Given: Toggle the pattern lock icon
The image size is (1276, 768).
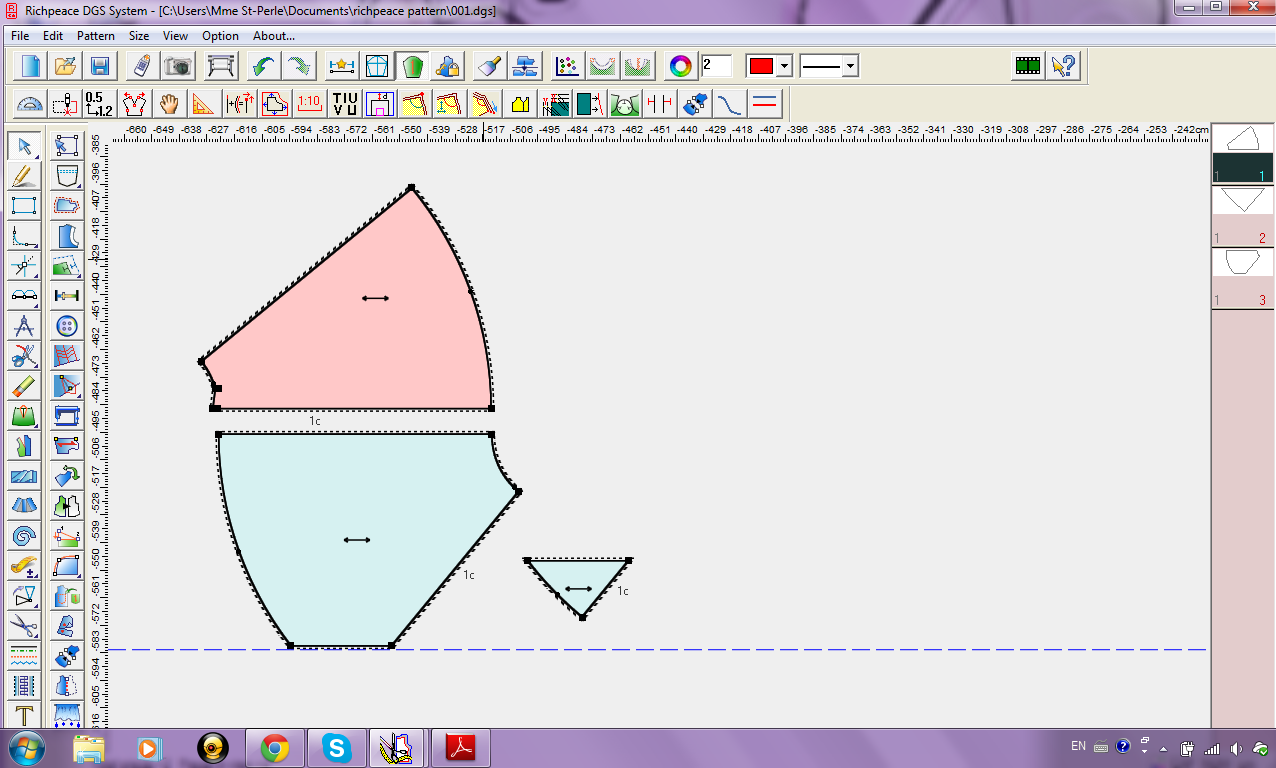Looking at the screenshot, I should pos(448,67).
